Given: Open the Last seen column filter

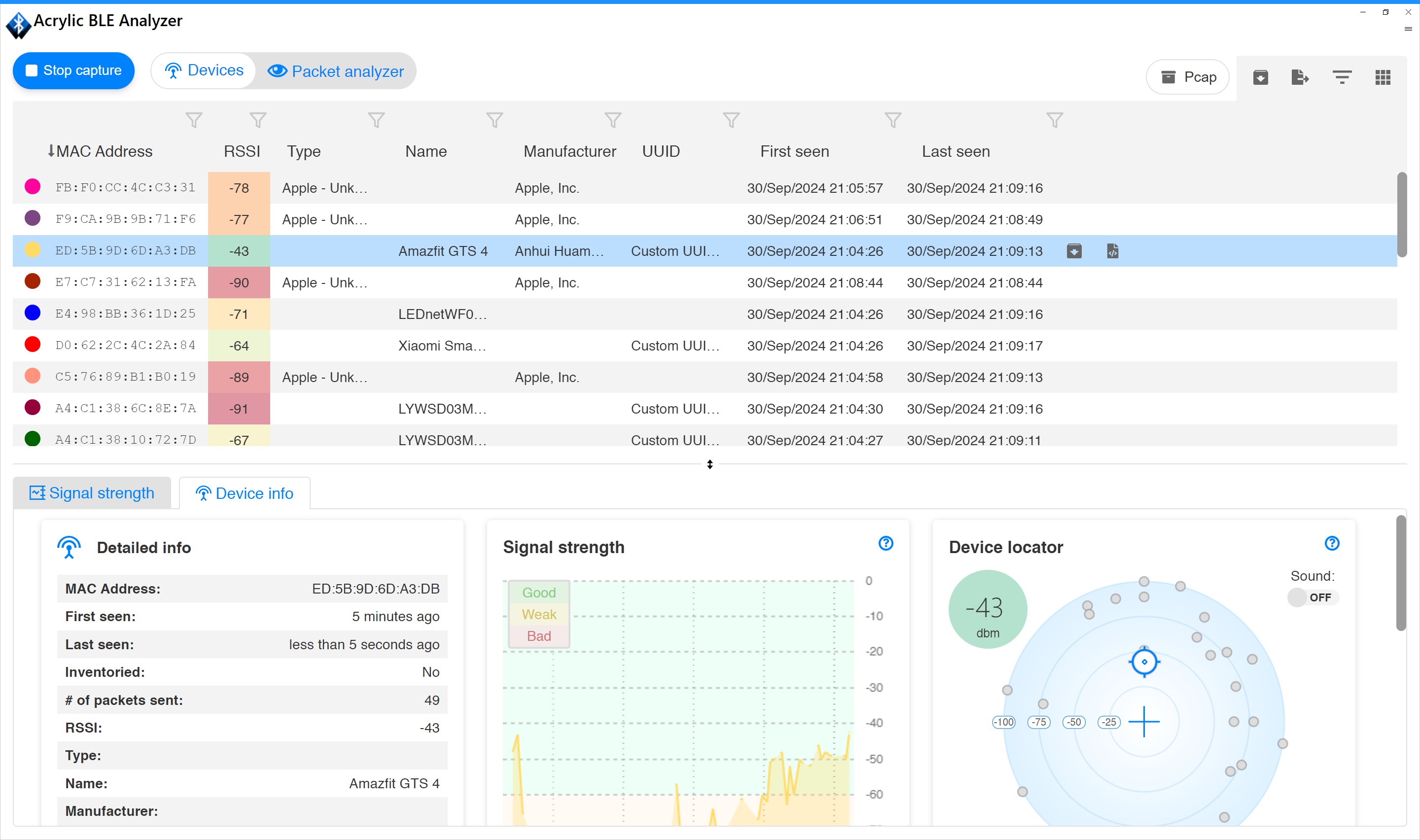Looking at the screenshot, I should [x=1054, y=120].
